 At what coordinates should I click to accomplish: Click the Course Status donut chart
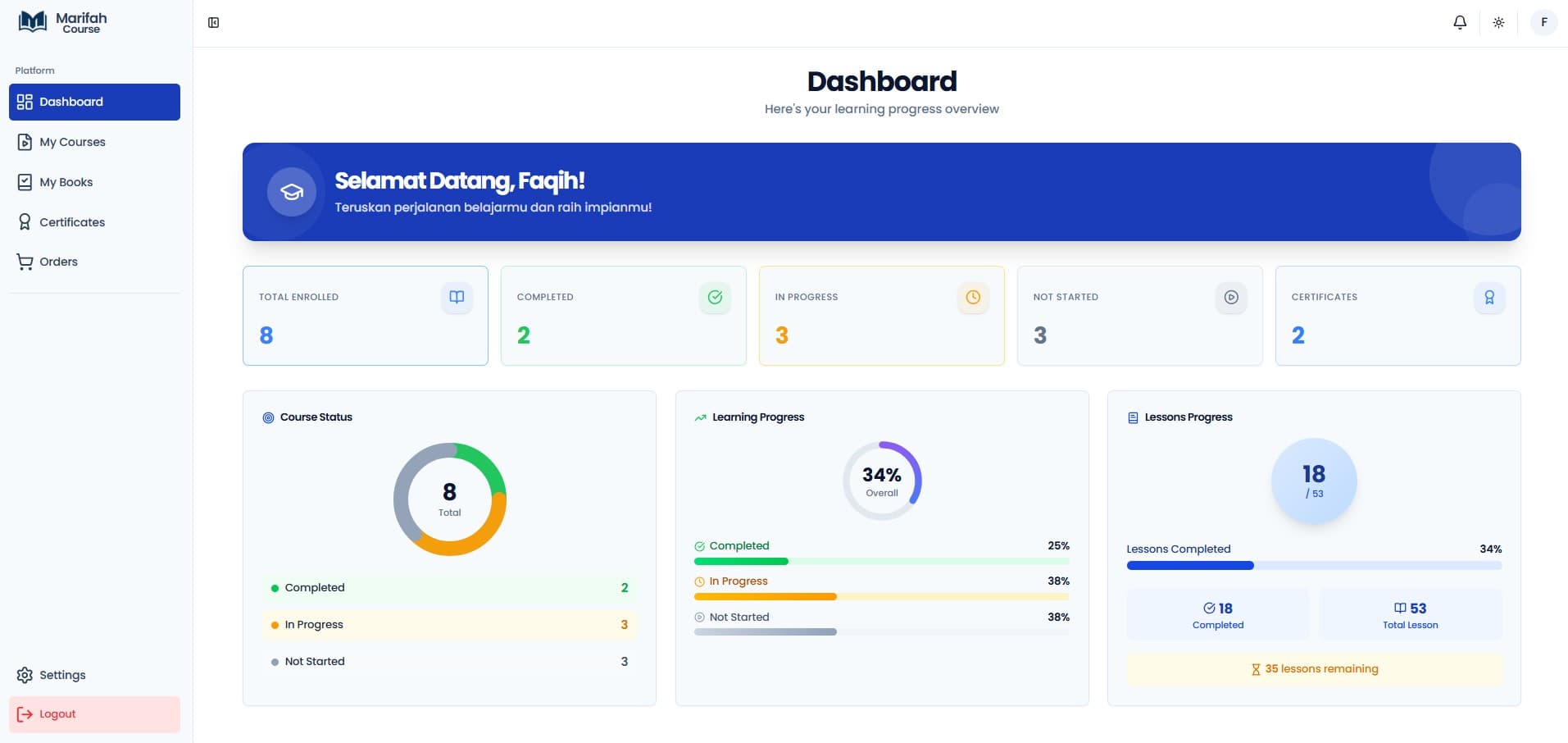[450, 499]
